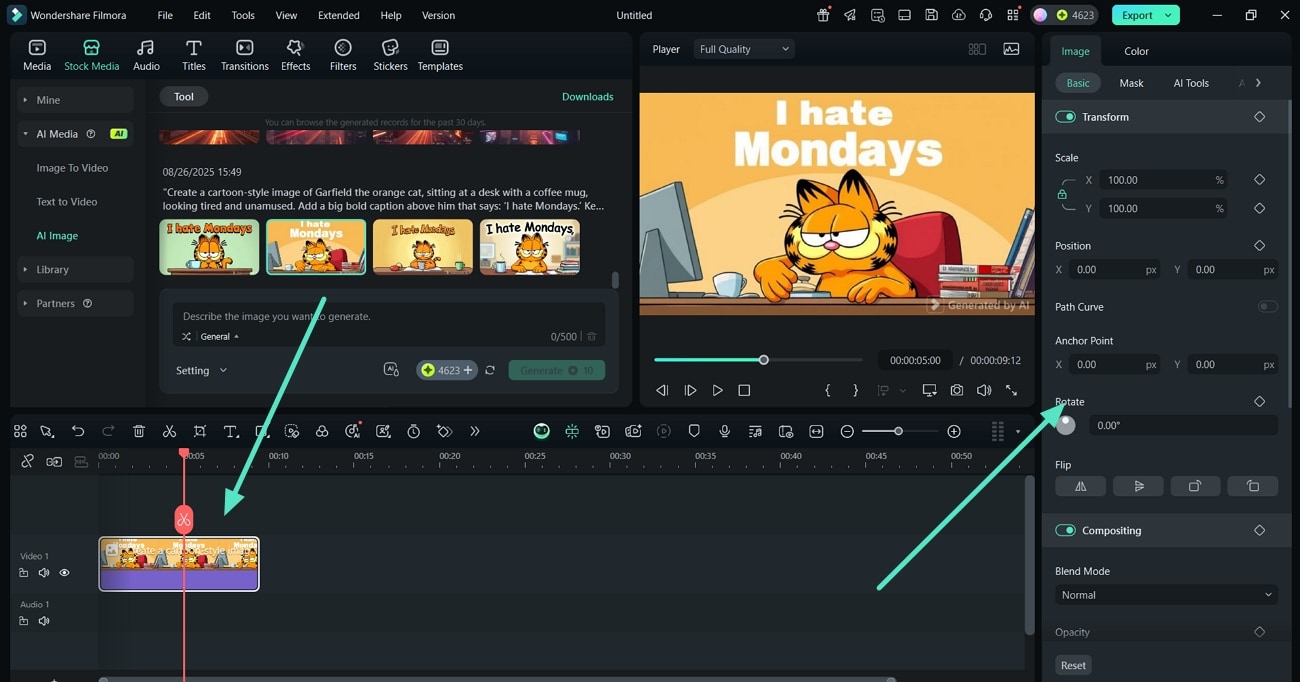The height and width of the screenshot is (682, 1300).
Task: Add a Rotate keyframe diamond
Action: click(1259, 401)
